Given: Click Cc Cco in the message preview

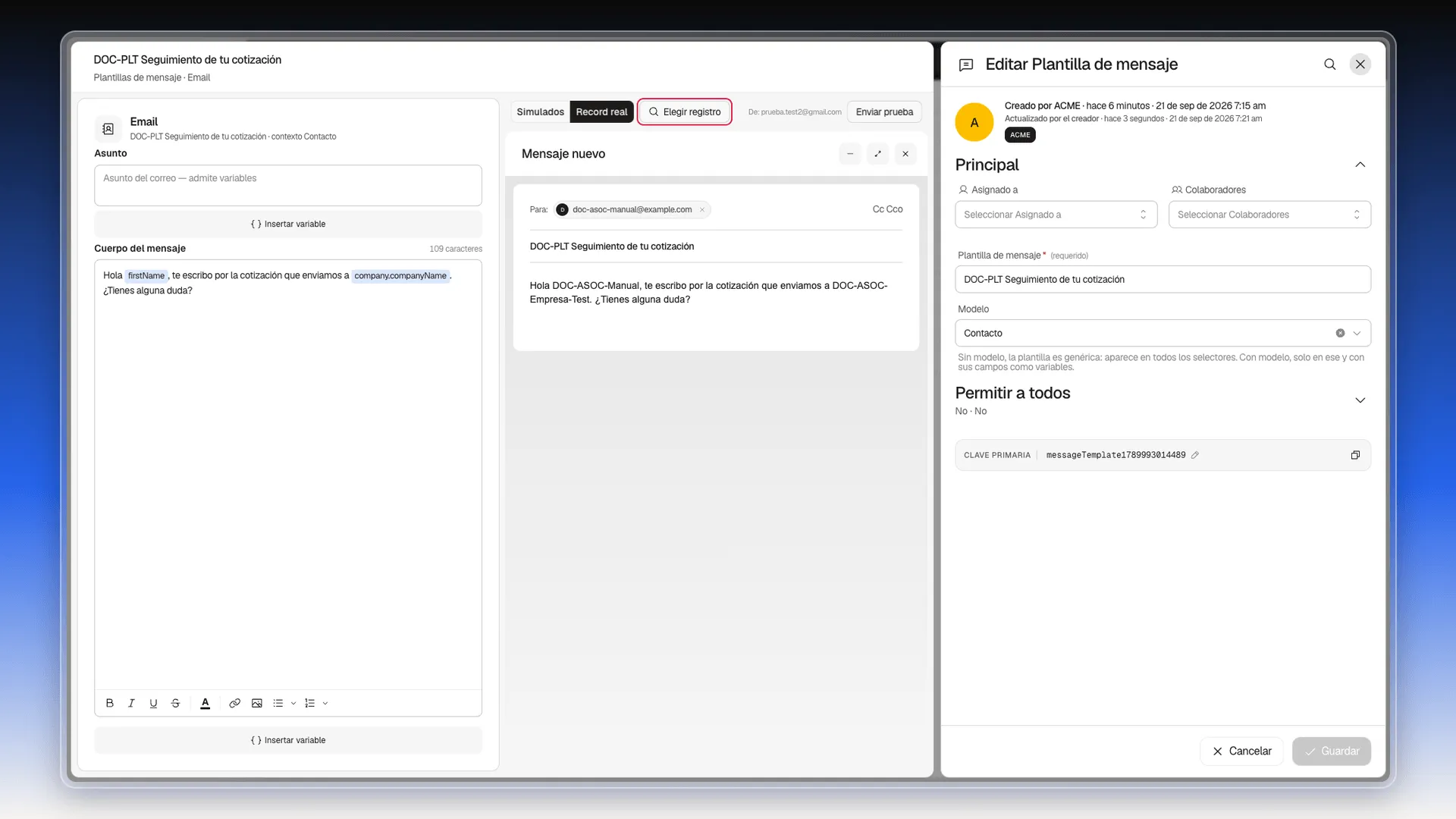Looking at the screenshot, I should [x=887, y=209].
